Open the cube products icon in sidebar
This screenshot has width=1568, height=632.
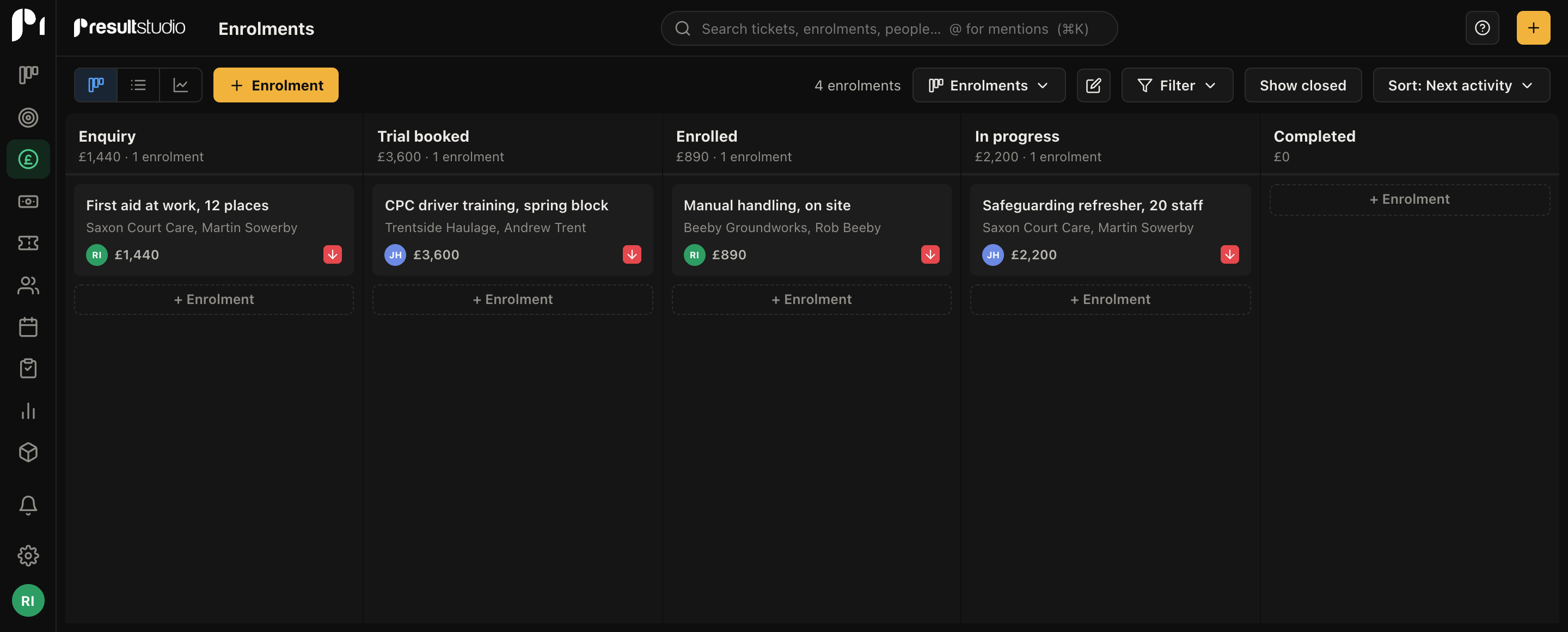point(28,452)
